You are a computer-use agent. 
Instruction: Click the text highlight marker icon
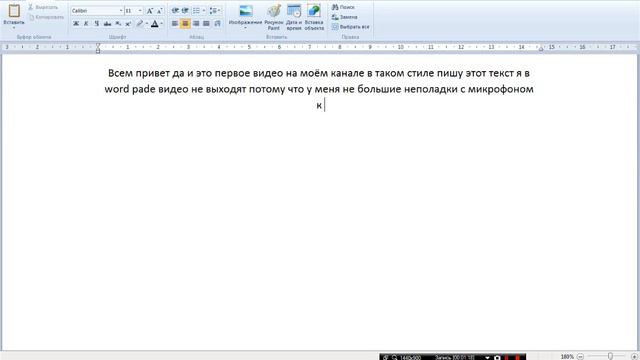coord(140,24)
